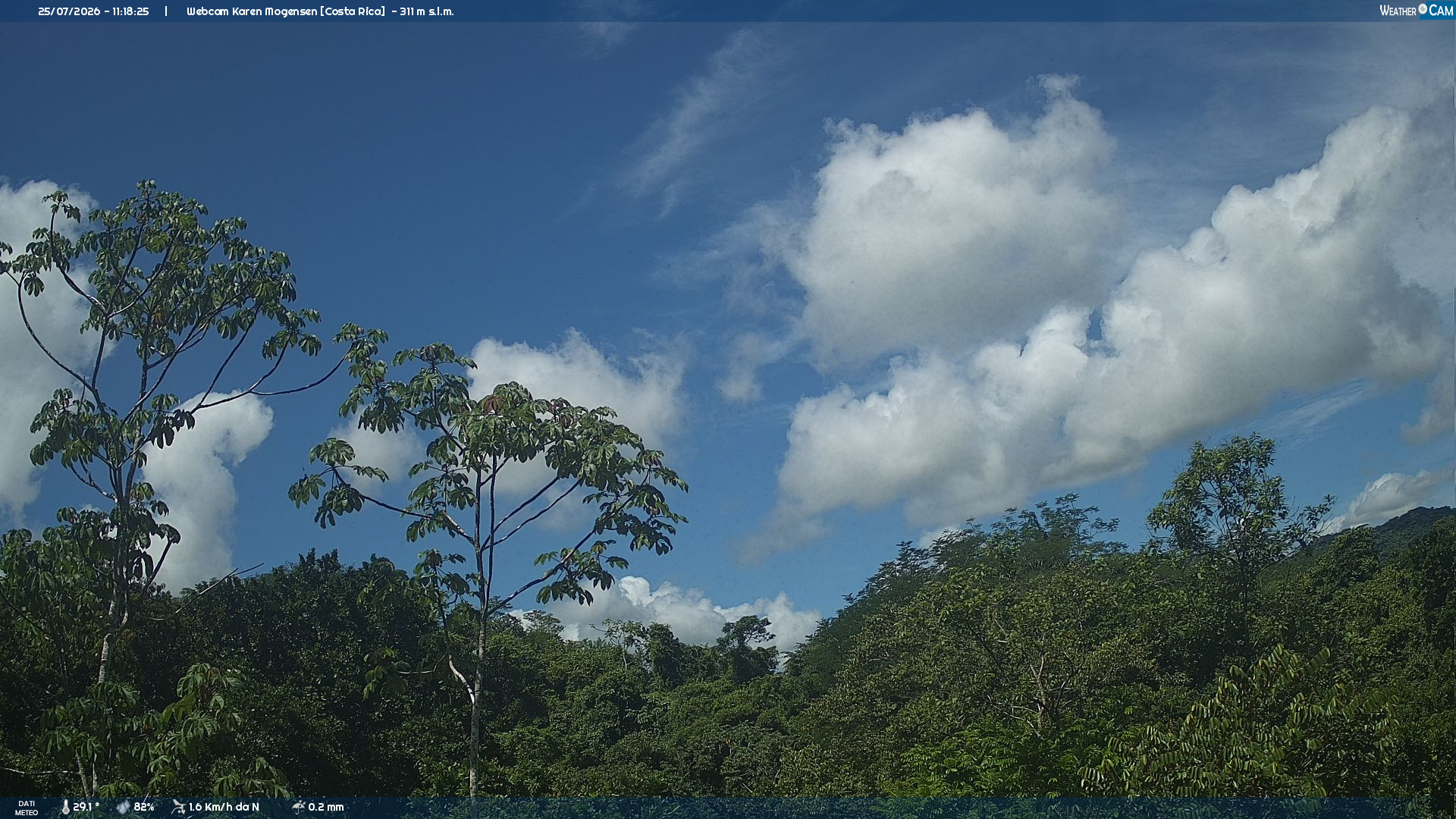Select the 25/07/2026 - 11:18:25 timestamp
The height and width of the screenshot is (819, 1456).
(x=93, y=11)
